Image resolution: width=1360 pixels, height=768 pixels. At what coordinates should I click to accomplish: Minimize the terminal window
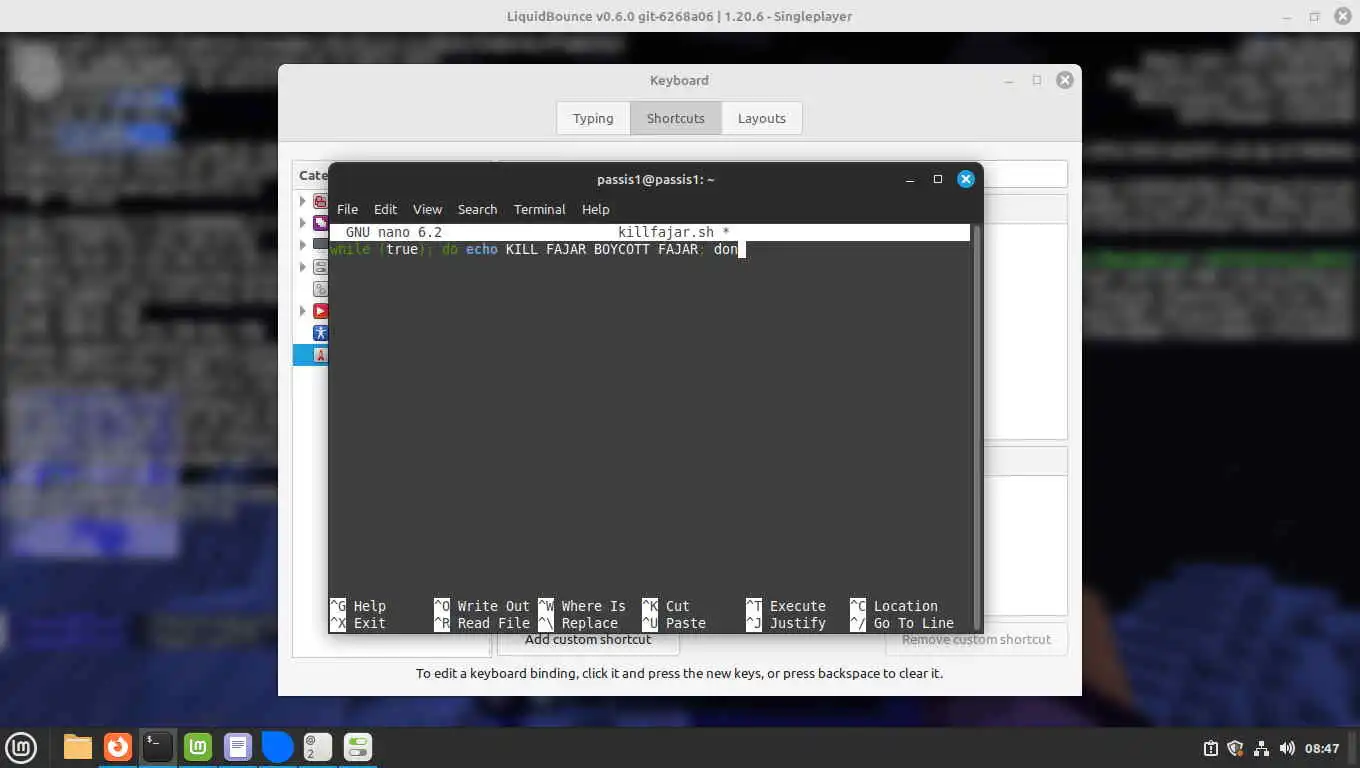pyautogui.click(x=910, y=180)
